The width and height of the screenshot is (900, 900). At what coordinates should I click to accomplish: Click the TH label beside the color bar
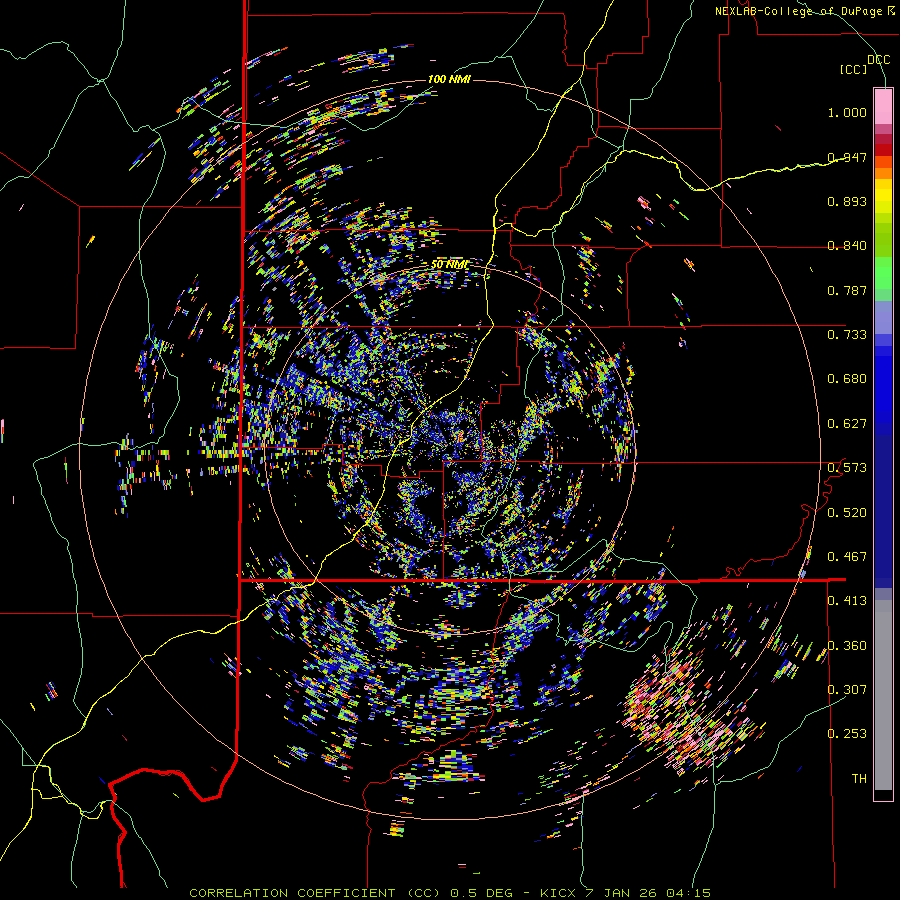coord(859,779)
